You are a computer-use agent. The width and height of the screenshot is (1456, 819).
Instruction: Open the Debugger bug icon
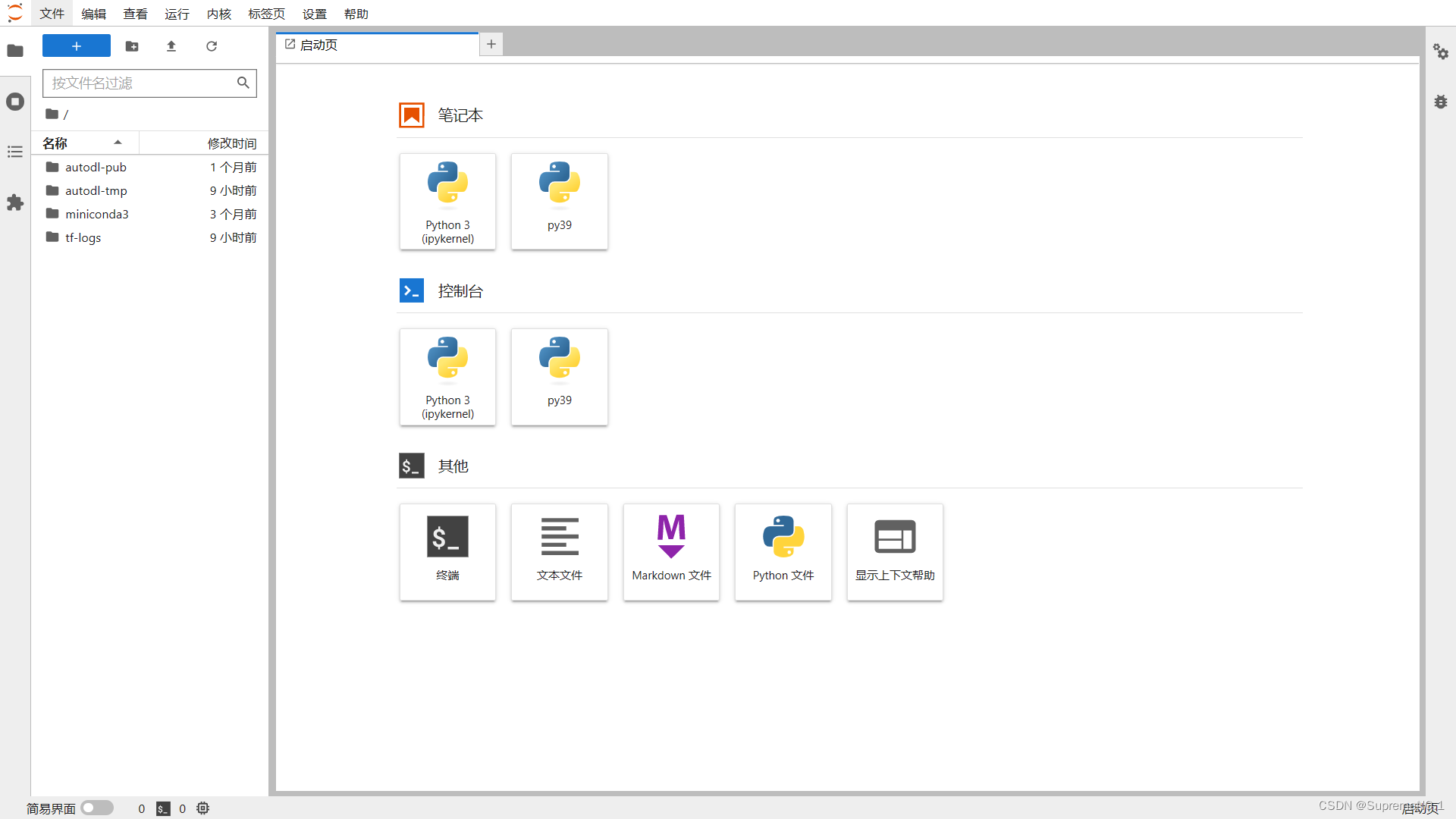point(1441,102)
